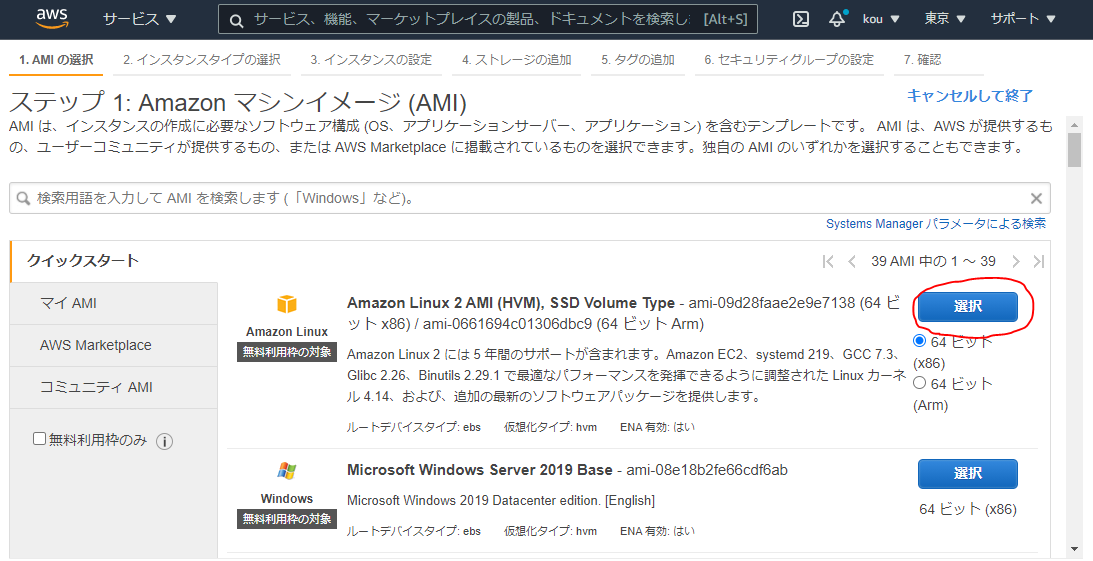Click 選択 button for Windows Server 2019

coord(968,474)
